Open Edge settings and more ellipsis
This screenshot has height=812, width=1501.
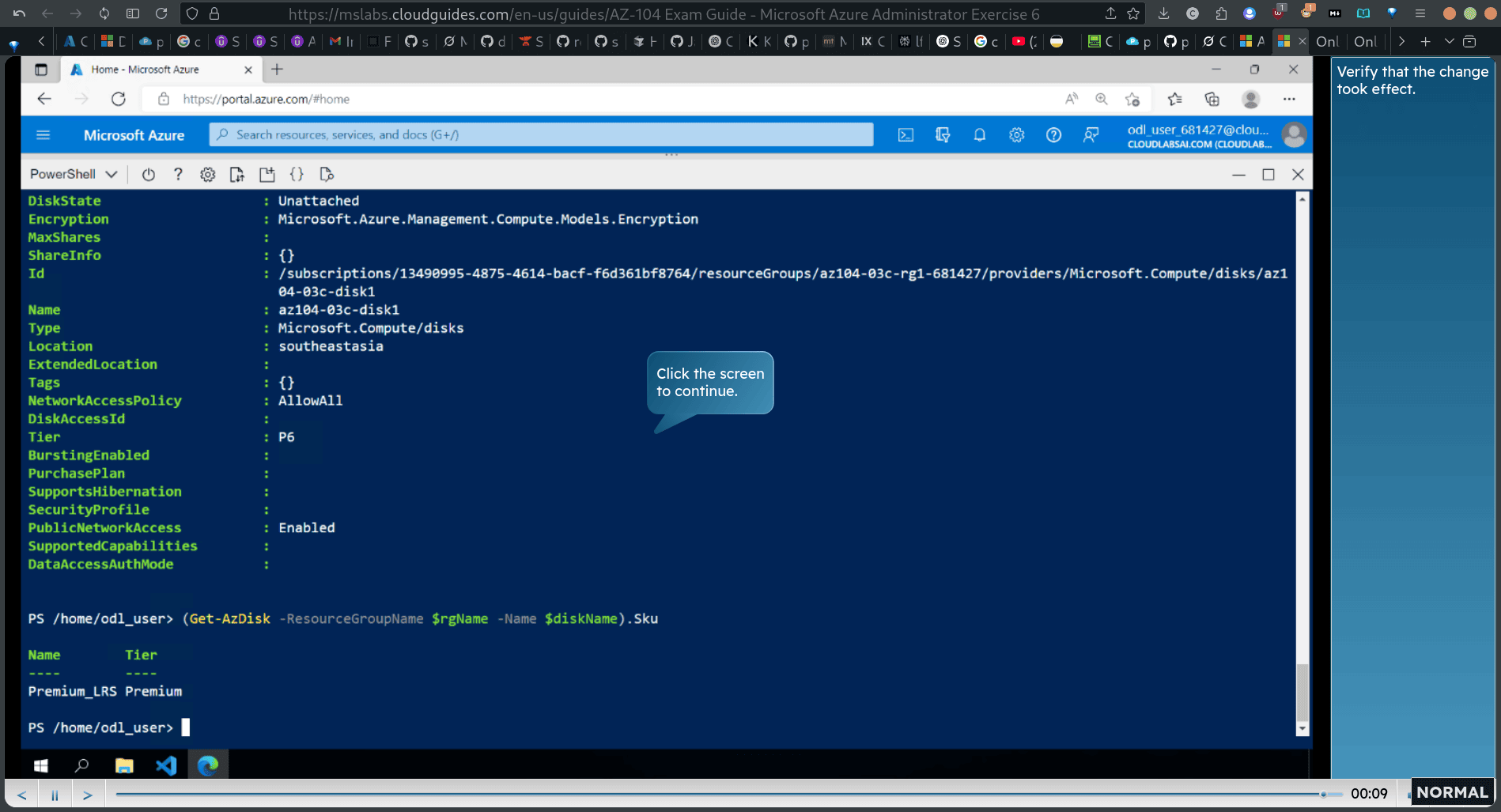1289,99
